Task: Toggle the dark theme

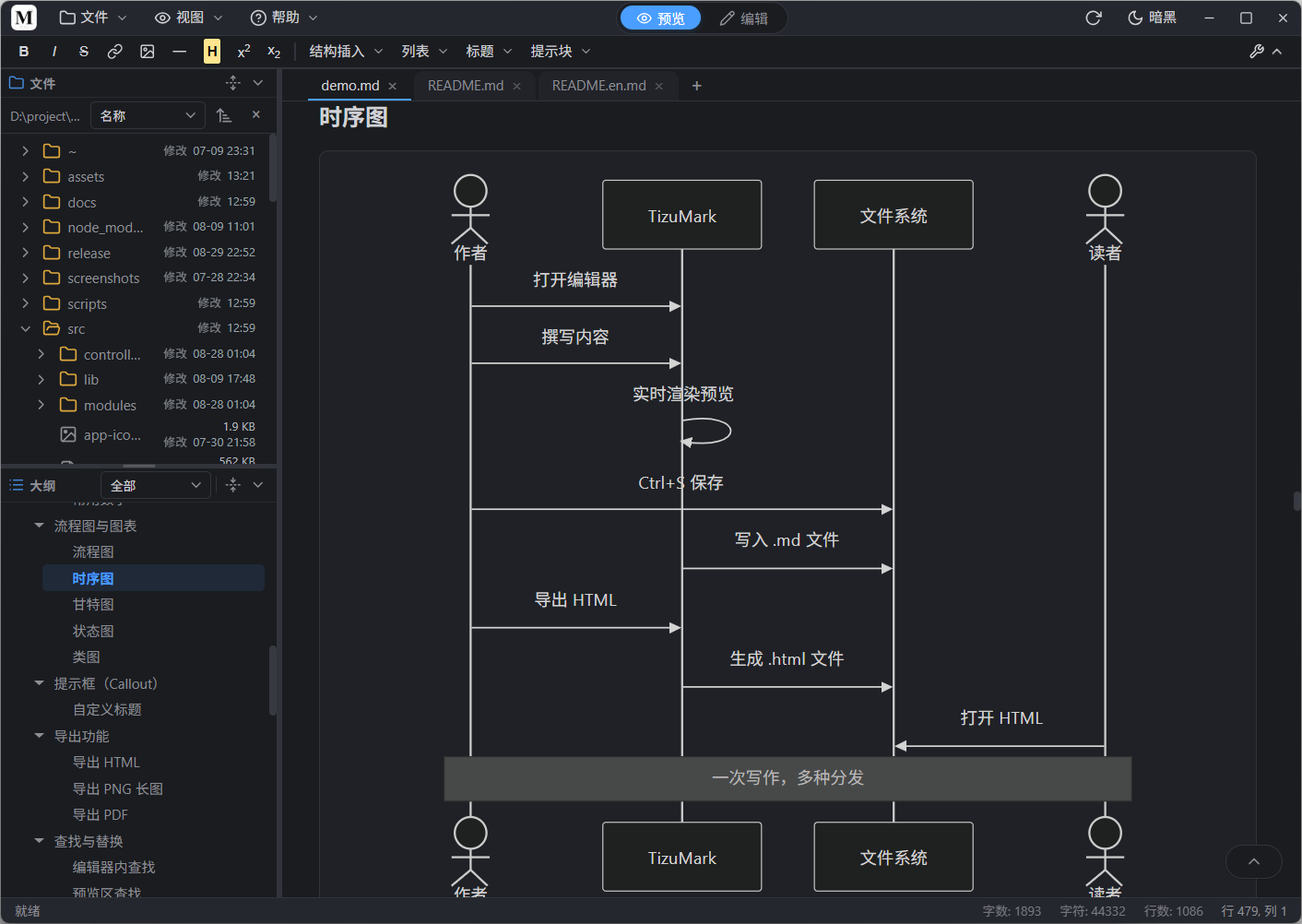Action: [1152, 18]
